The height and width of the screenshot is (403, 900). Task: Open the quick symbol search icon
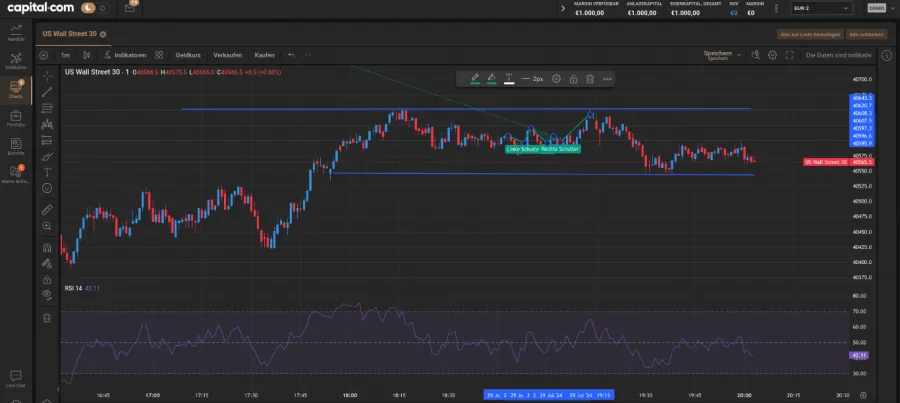pos(756,55)
